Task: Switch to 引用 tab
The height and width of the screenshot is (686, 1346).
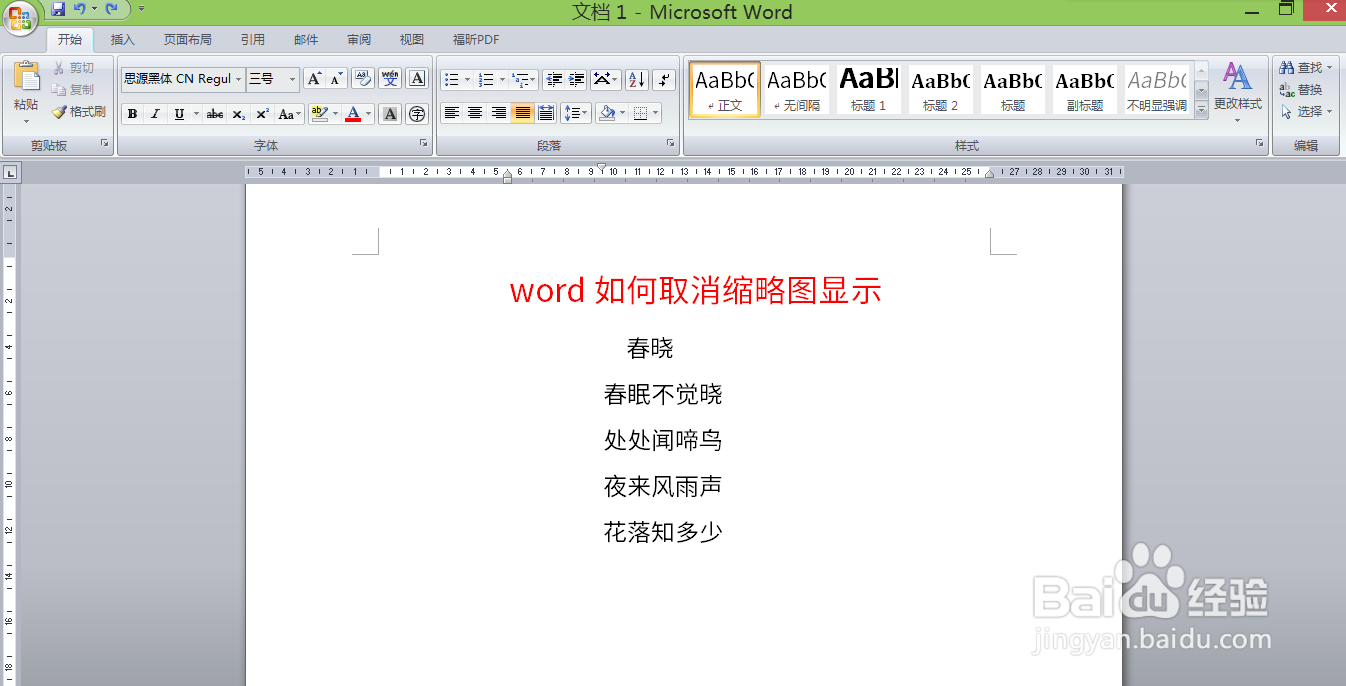Action: tap(253, 40)
